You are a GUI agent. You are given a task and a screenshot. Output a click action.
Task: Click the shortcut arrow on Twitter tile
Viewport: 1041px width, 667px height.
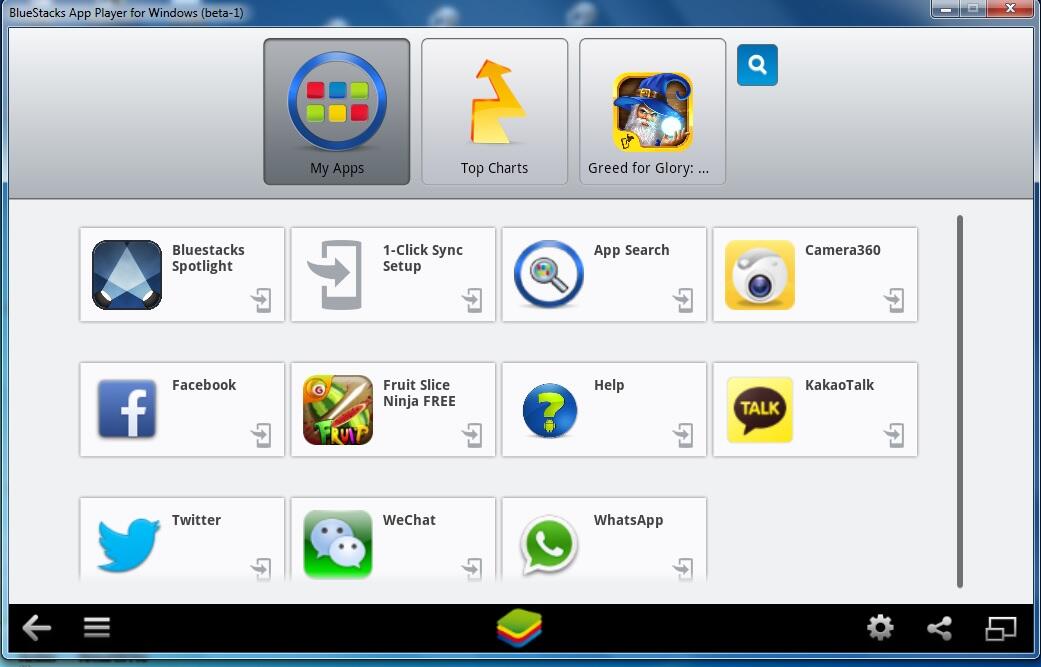point(262,569)
